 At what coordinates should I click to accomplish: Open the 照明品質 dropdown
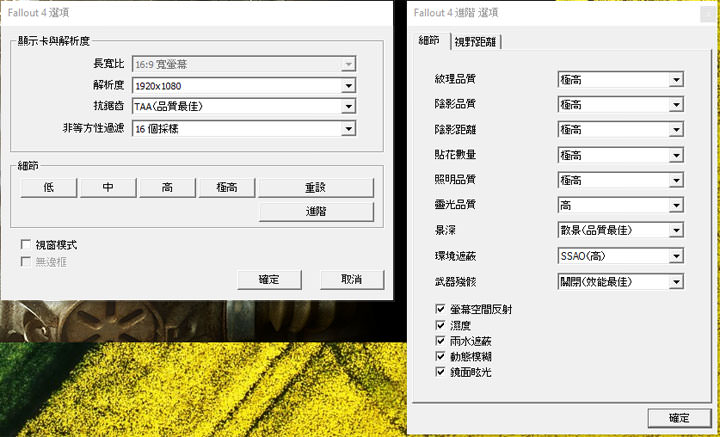click(621, 180)
